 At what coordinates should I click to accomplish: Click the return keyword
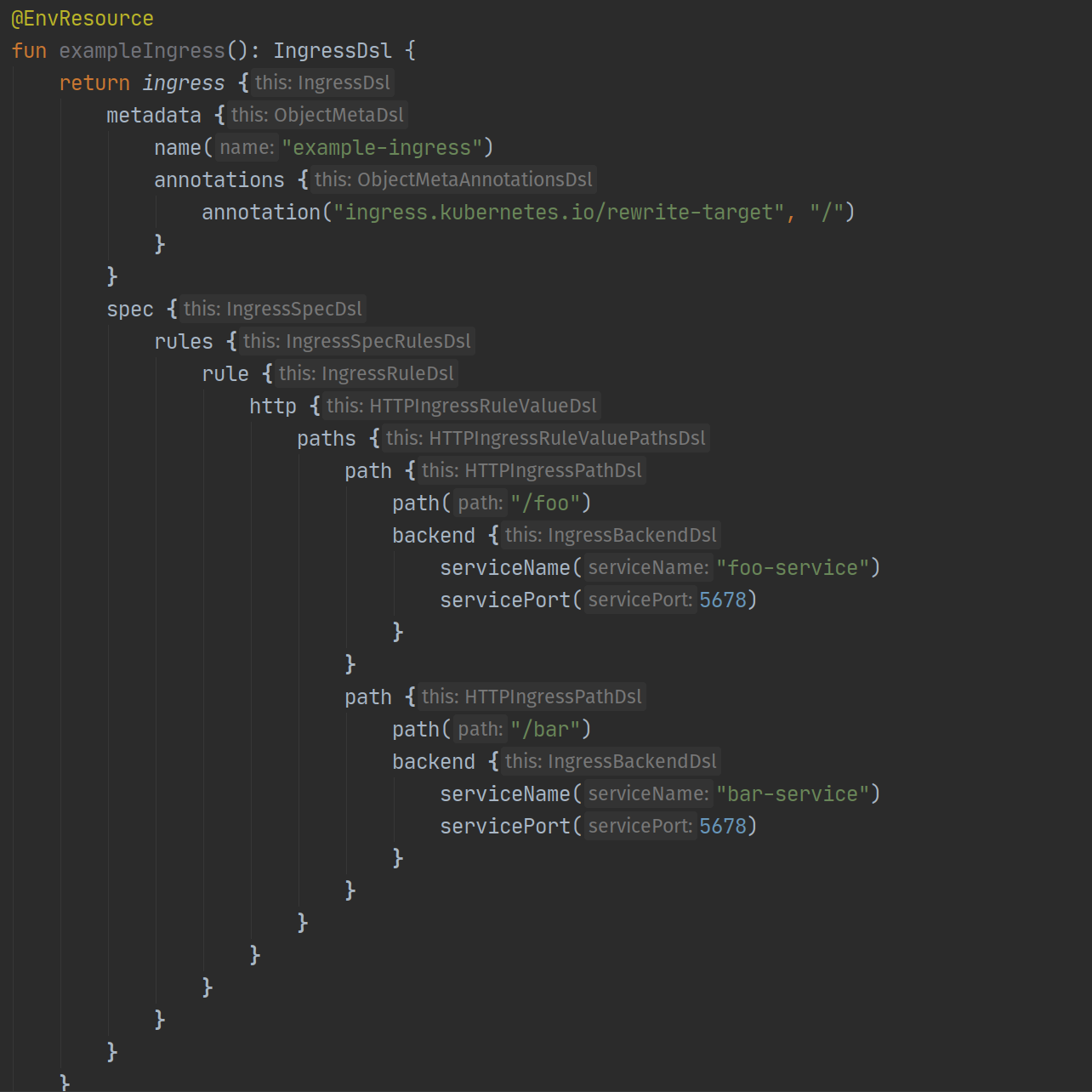(x=94, y=83)
